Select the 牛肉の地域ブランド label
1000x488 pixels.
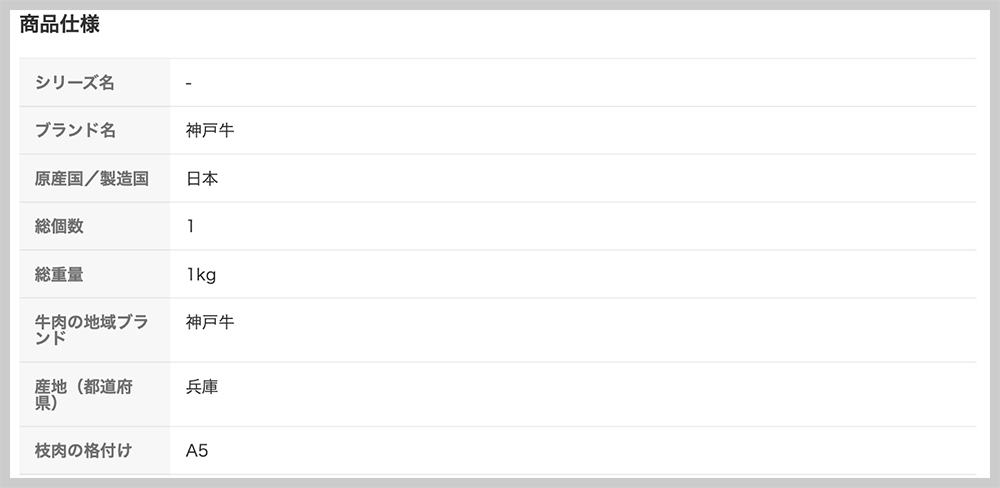click(91, 330)
